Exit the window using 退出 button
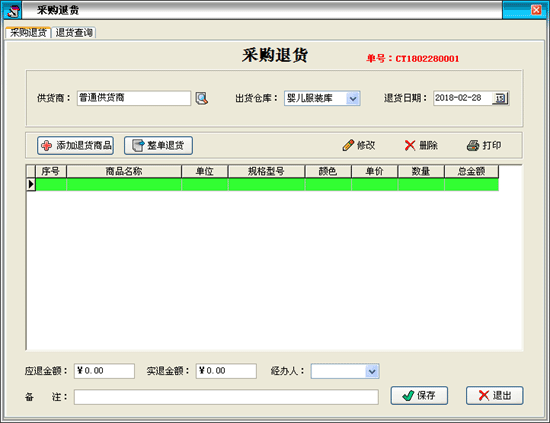550x423 pixels. tap(495, 396)
